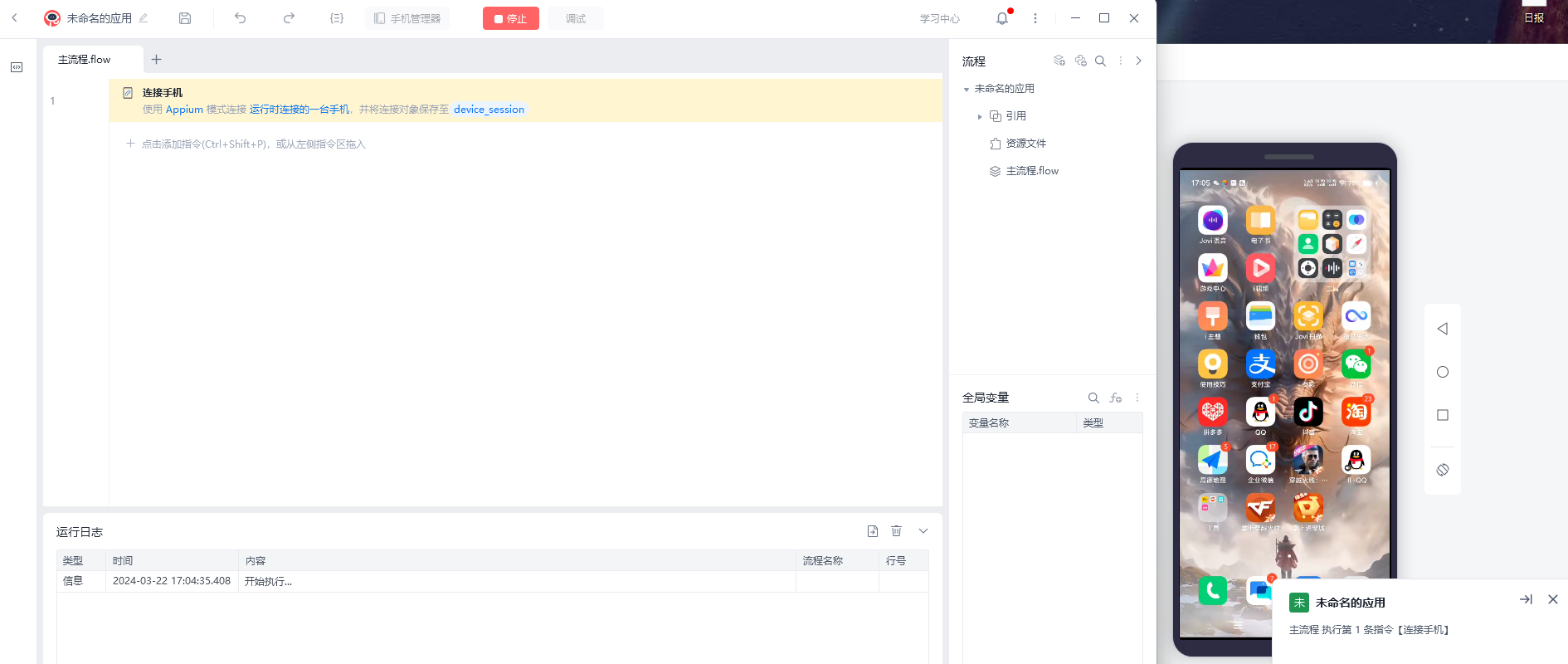
Task: Click the undo arrow icon
Action: pos(241,18)
